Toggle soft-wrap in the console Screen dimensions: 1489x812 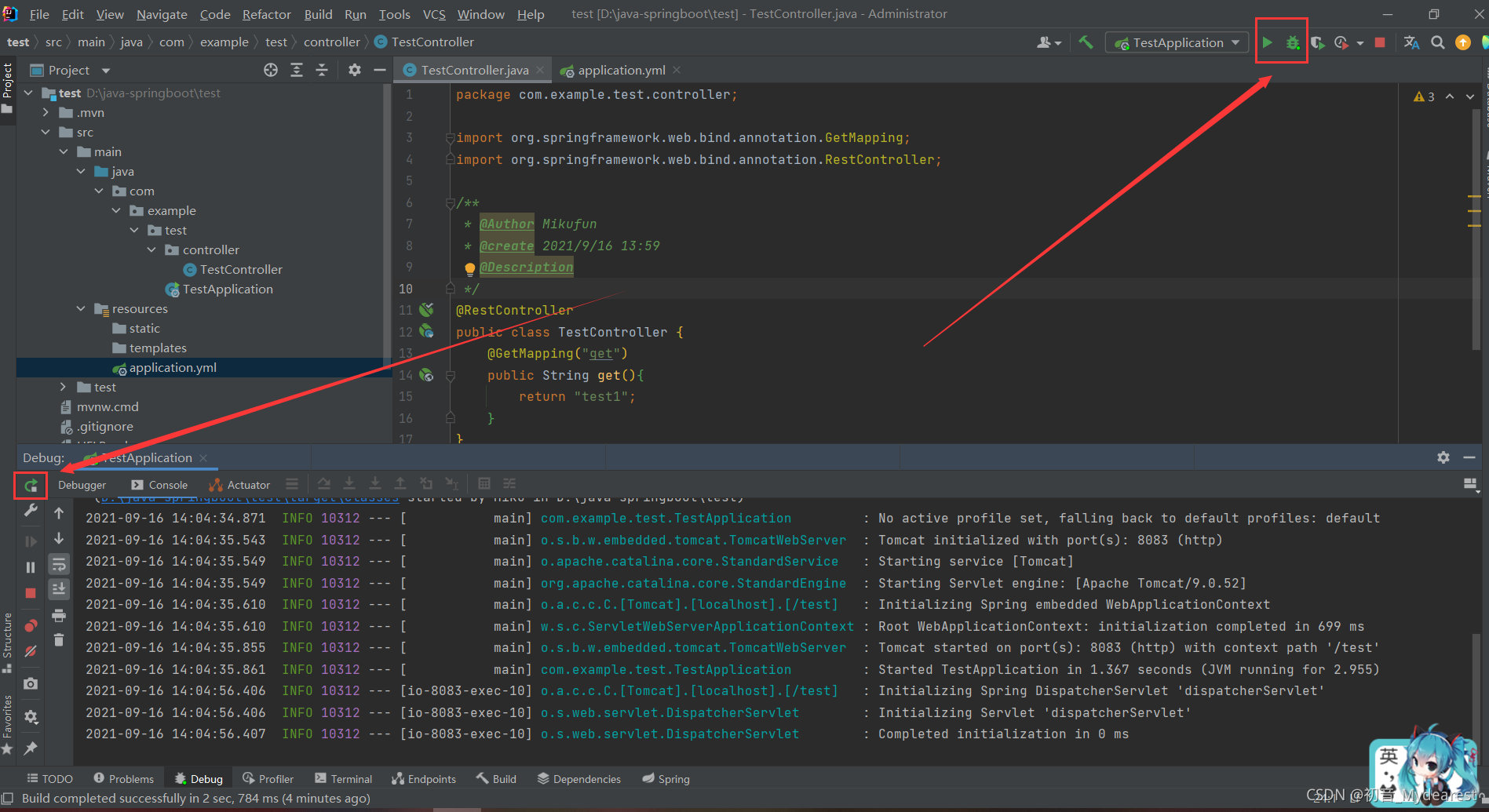pyautogui.click(x=59, y=564)
